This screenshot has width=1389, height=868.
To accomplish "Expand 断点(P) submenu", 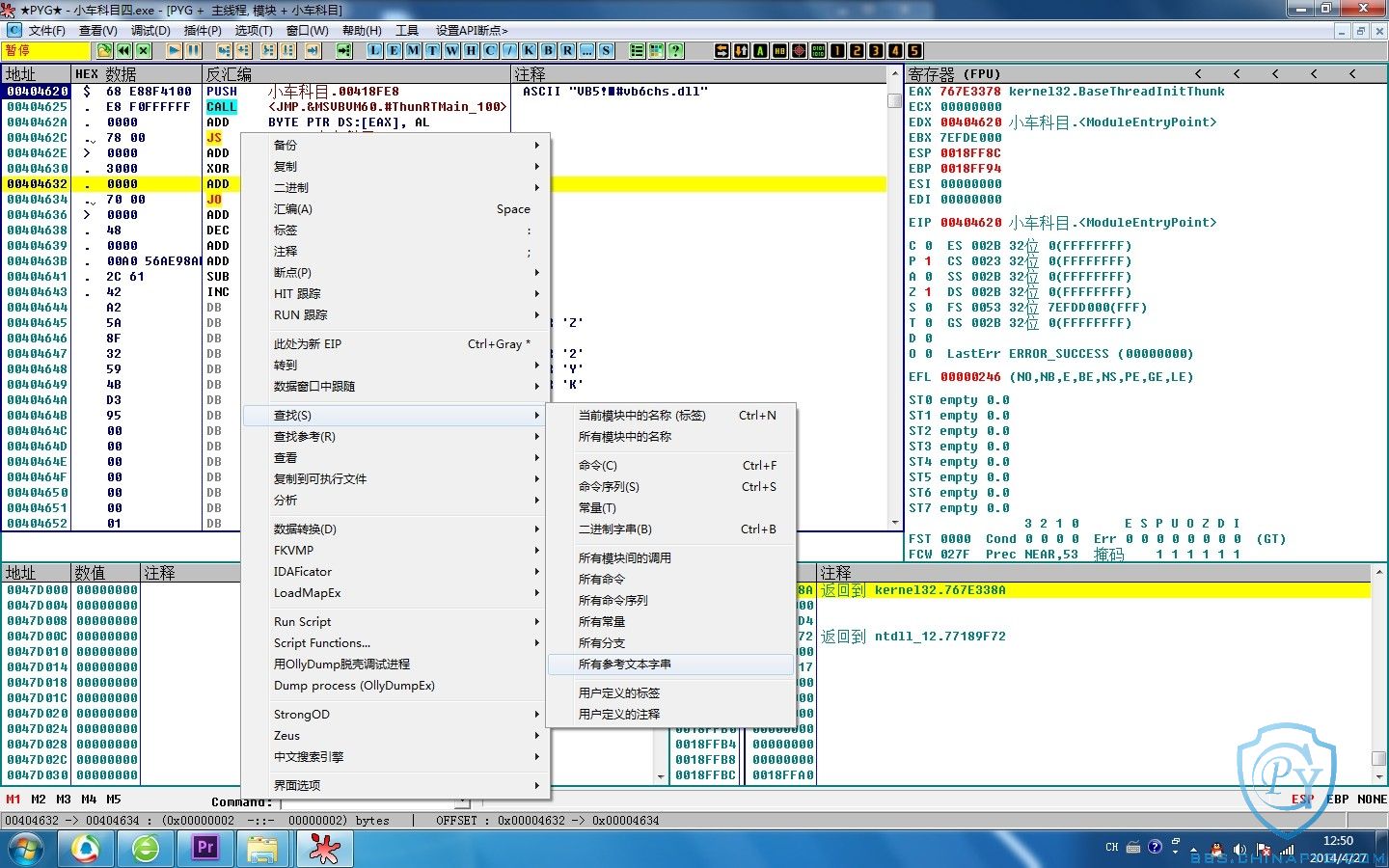I will tap(395, 273).
